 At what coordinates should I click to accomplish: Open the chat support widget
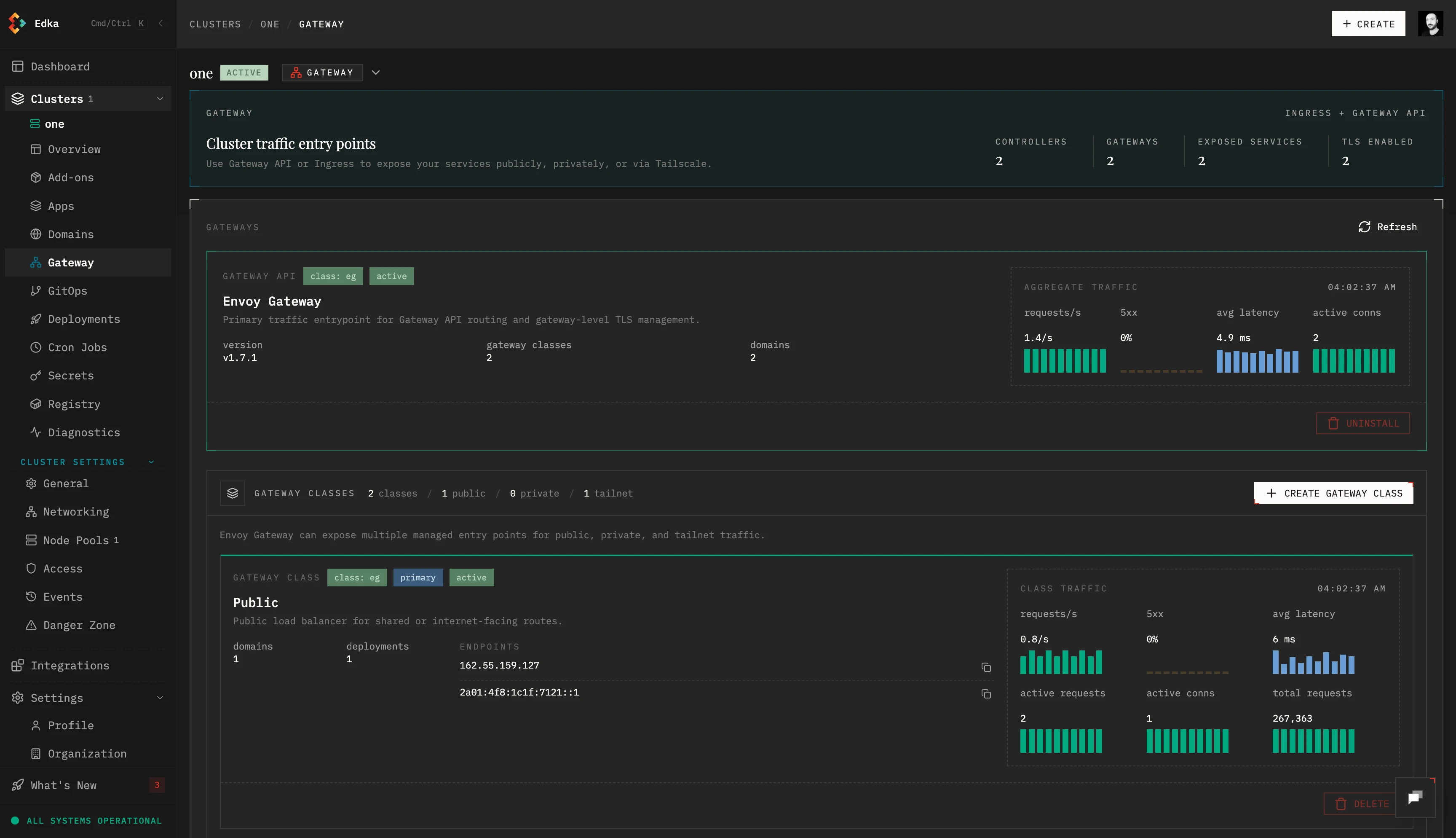click(1415, 797)
